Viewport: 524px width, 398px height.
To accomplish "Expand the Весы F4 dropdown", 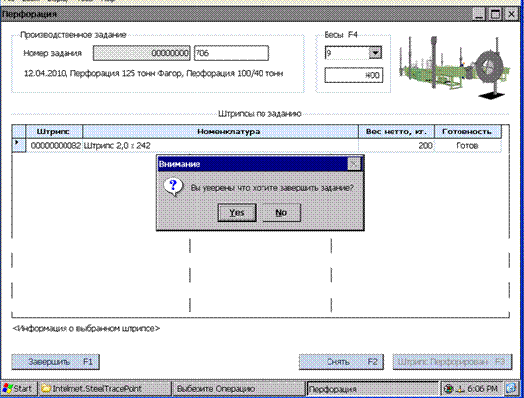I will click(375, 52).
